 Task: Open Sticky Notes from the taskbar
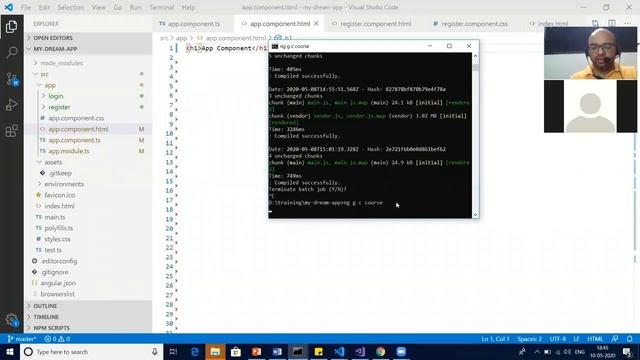pos(318,351)
